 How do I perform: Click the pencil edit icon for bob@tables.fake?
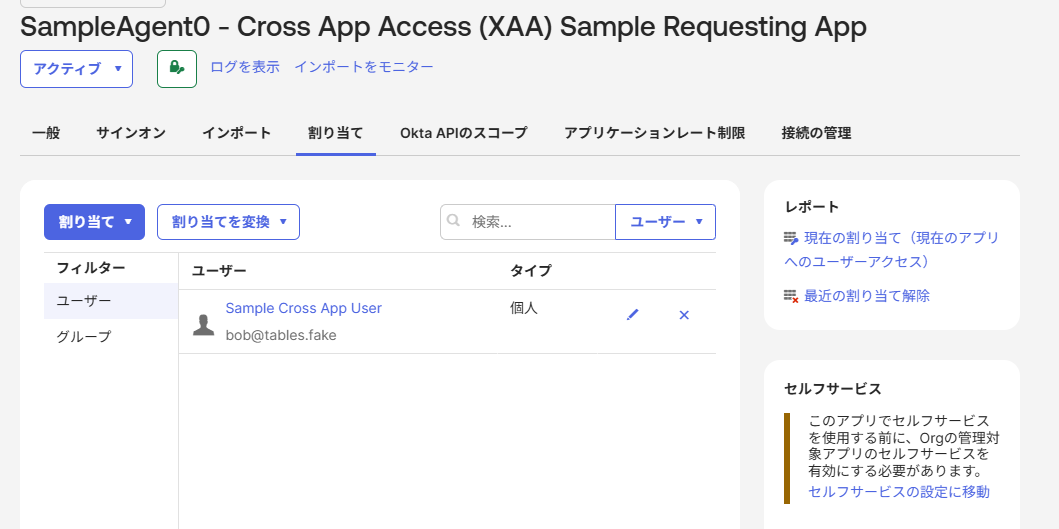click(632, 314)
